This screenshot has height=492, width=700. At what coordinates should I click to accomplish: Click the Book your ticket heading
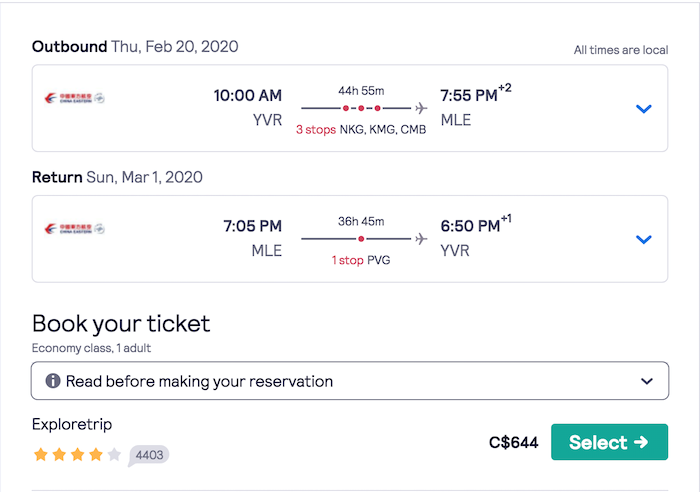(x=121, y=324)
